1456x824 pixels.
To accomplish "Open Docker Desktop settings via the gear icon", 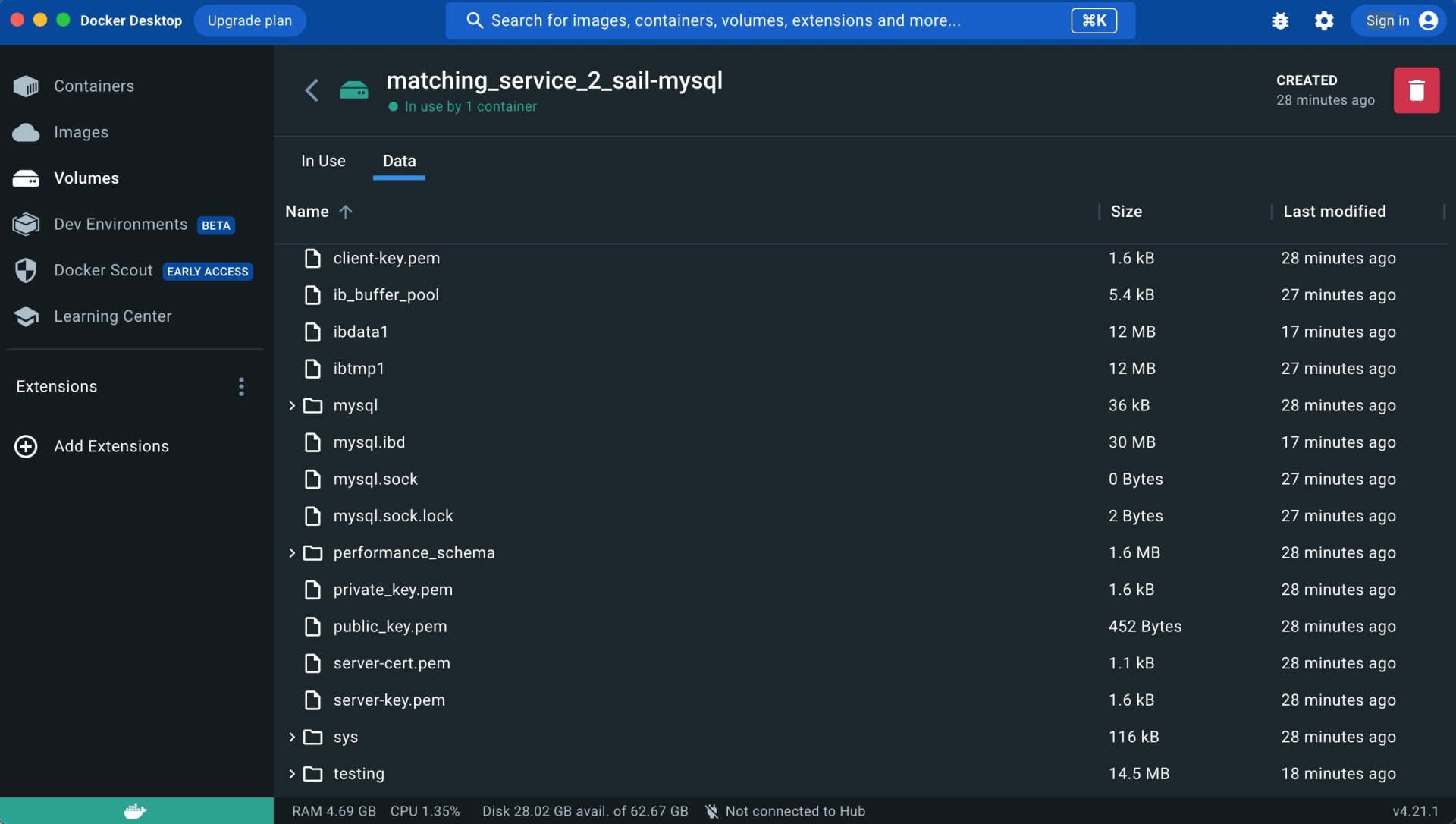I will click(1323, 20).
